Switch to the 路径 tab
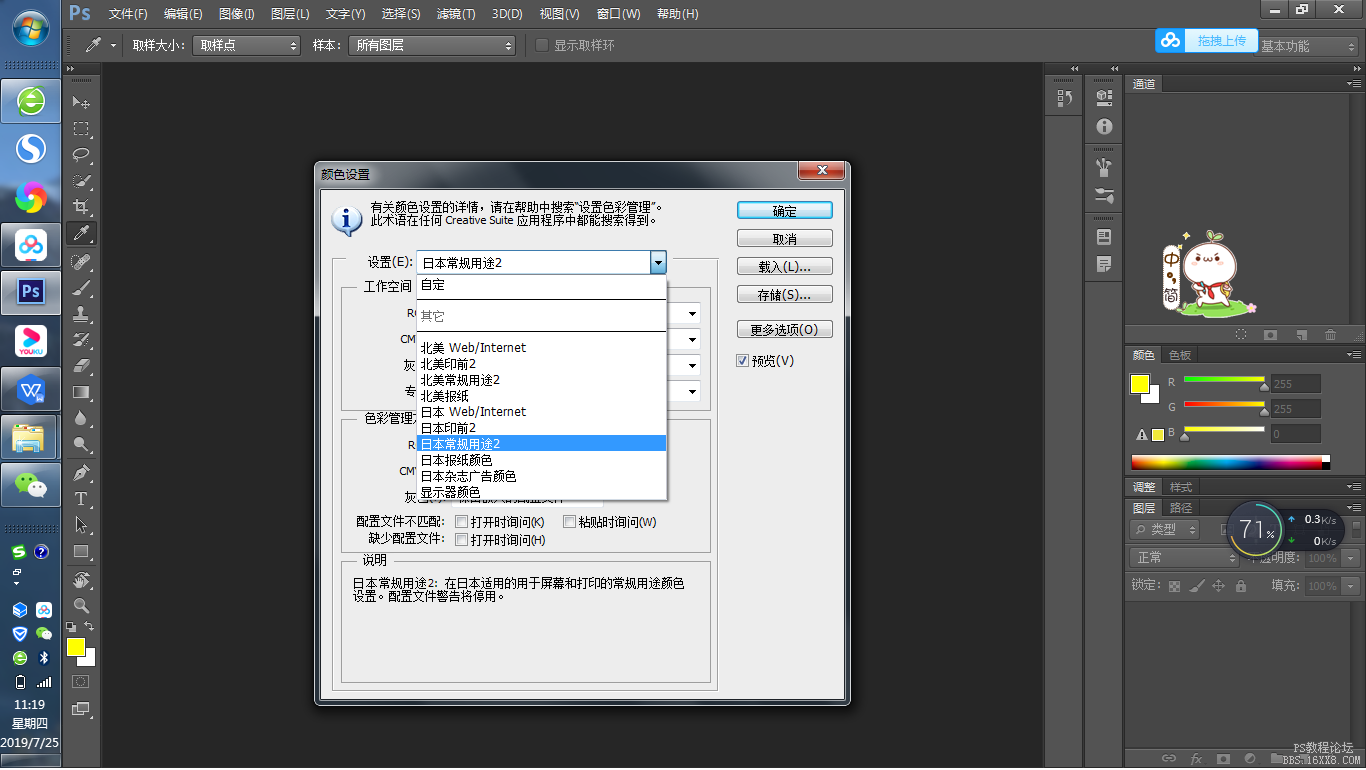This screenshot has height=770, width=1366. click(x=1180, y=508)
